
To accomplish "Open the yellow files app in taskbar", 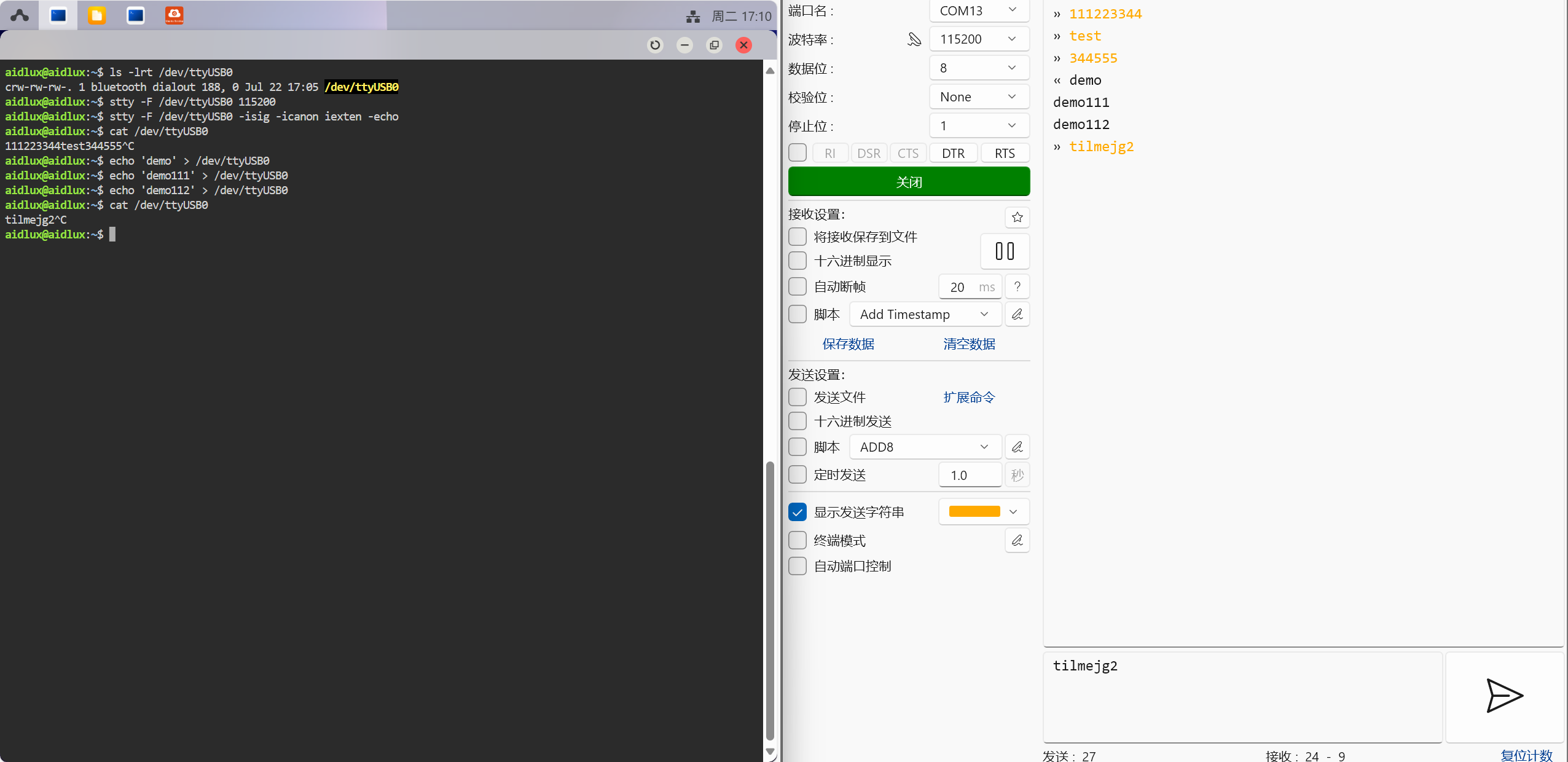I will [x=96, y=15].
